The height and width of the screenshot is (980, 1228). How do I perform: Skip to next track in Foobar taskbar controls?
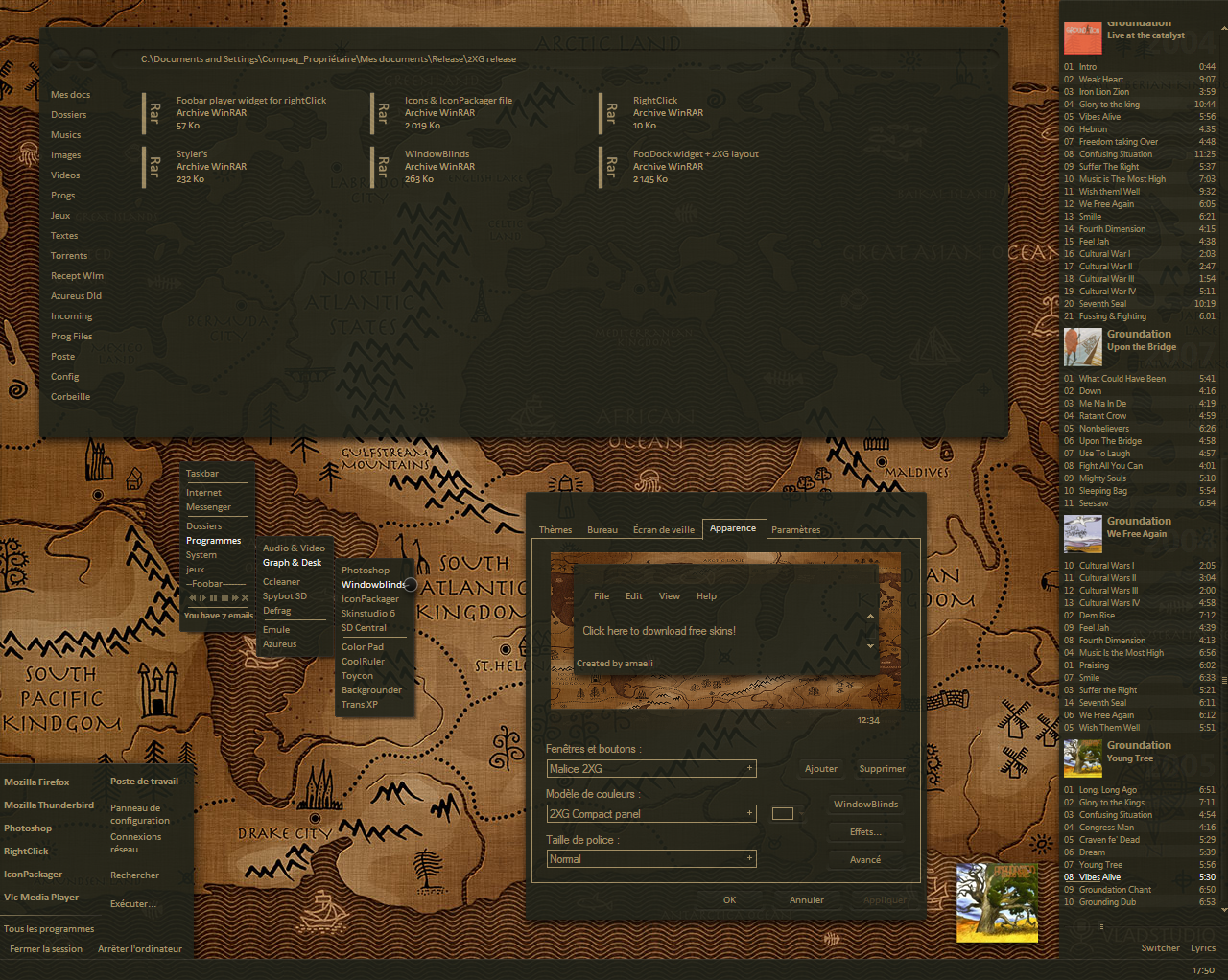click(x=234, y=597)
